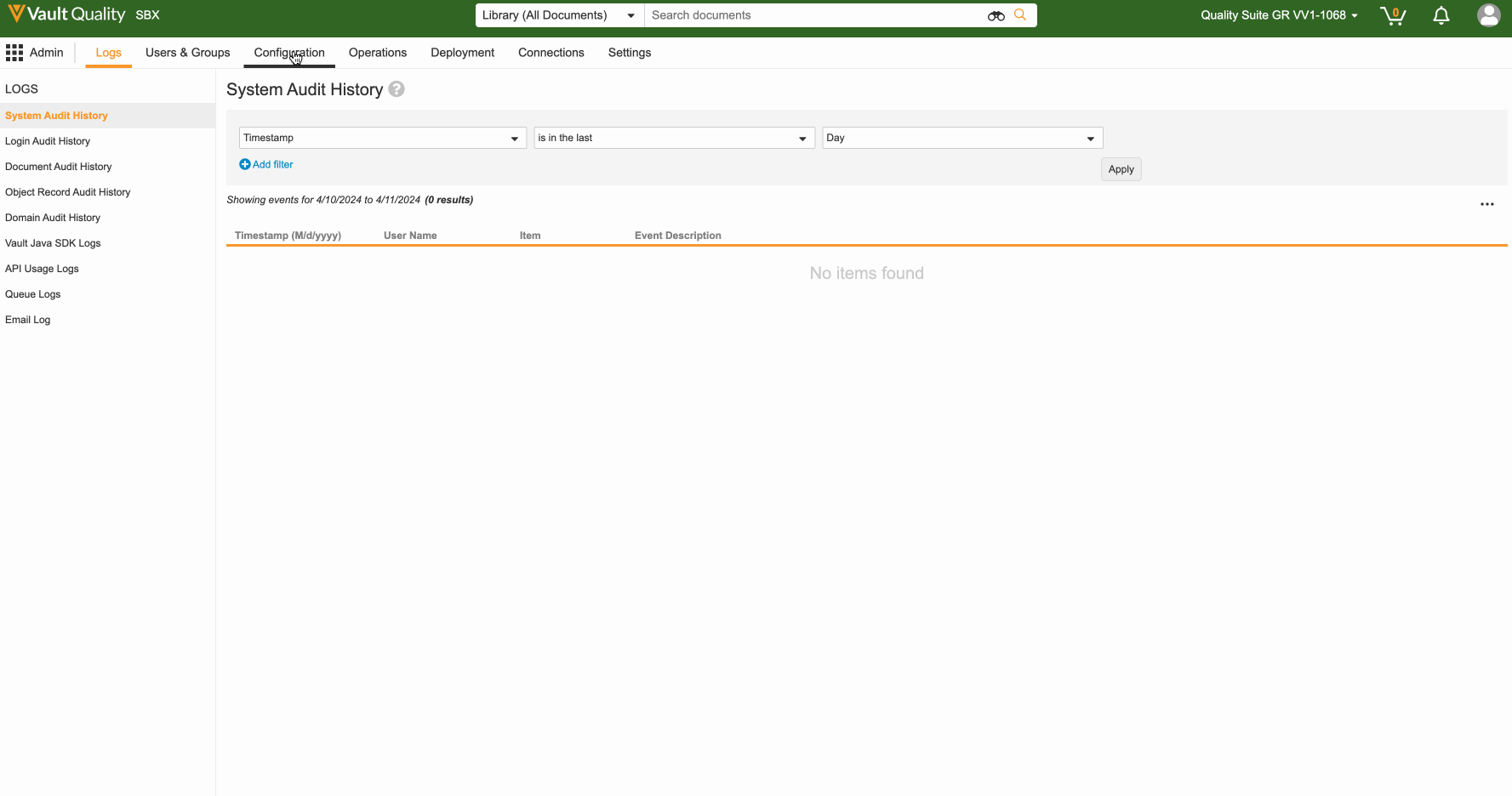This screenshot has height=796, width=1512.
Task: Click the help icon beside System Audit History
Action: [397, 89]
